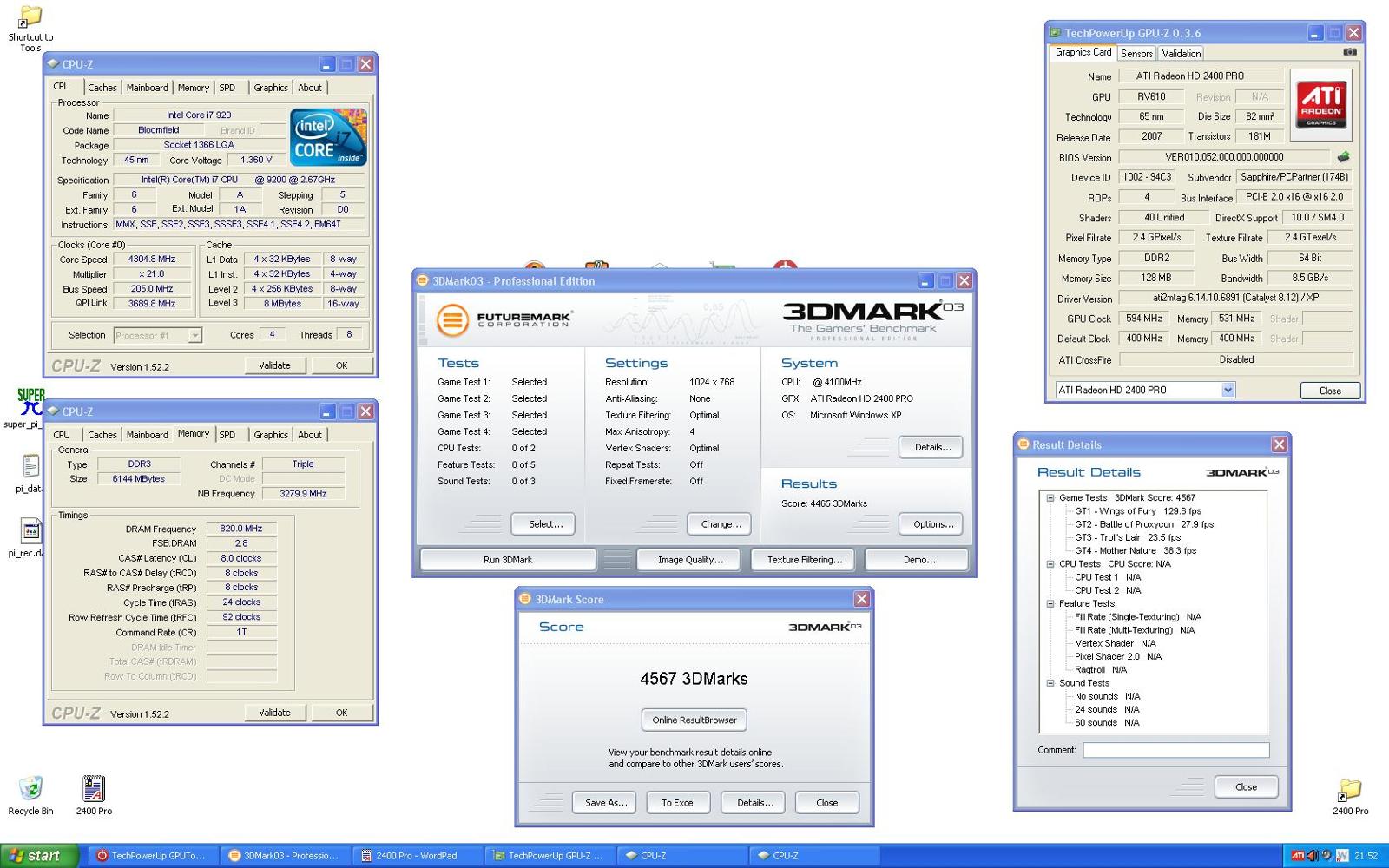Open Mainboard tab in upper CPU-Z window
Screen dimensions: 1389x868
148,88
